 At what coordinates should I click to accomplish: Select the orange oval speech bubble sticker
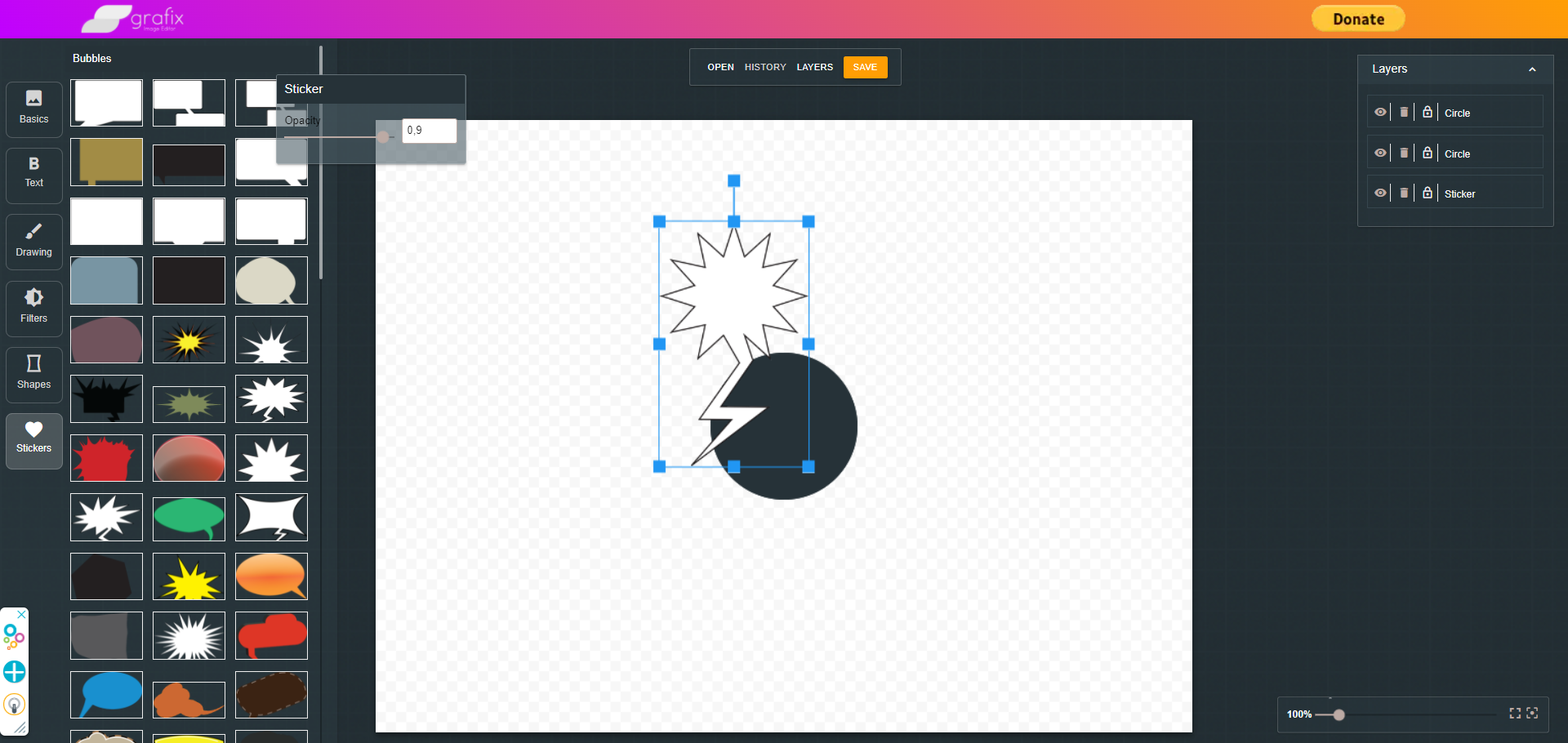pyautogui.click(x=272, y=576)
